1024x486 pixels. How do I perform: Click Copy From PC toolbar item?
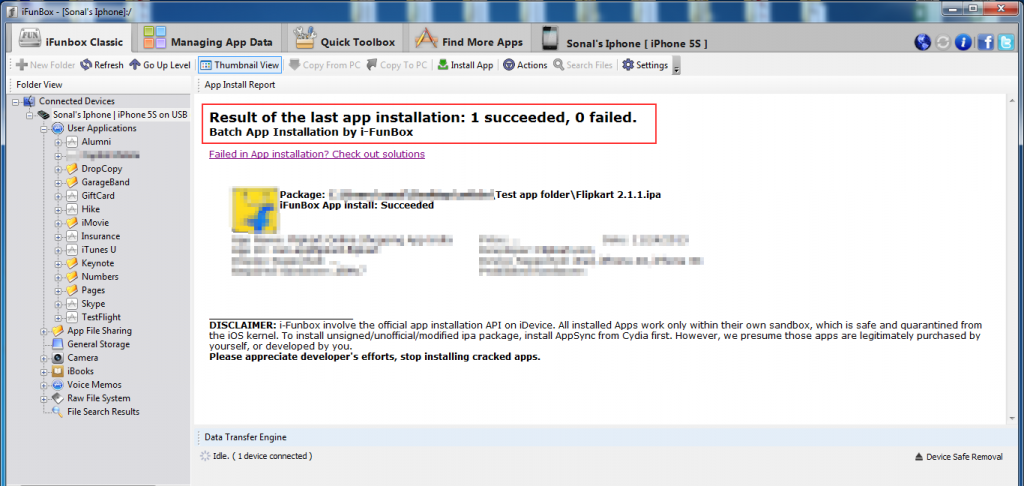click(325, 65)
